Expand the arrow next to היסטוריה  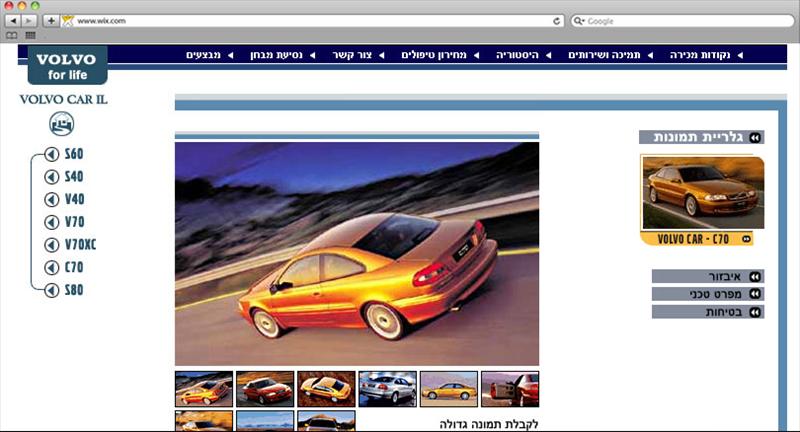click(x=549, y=55)
